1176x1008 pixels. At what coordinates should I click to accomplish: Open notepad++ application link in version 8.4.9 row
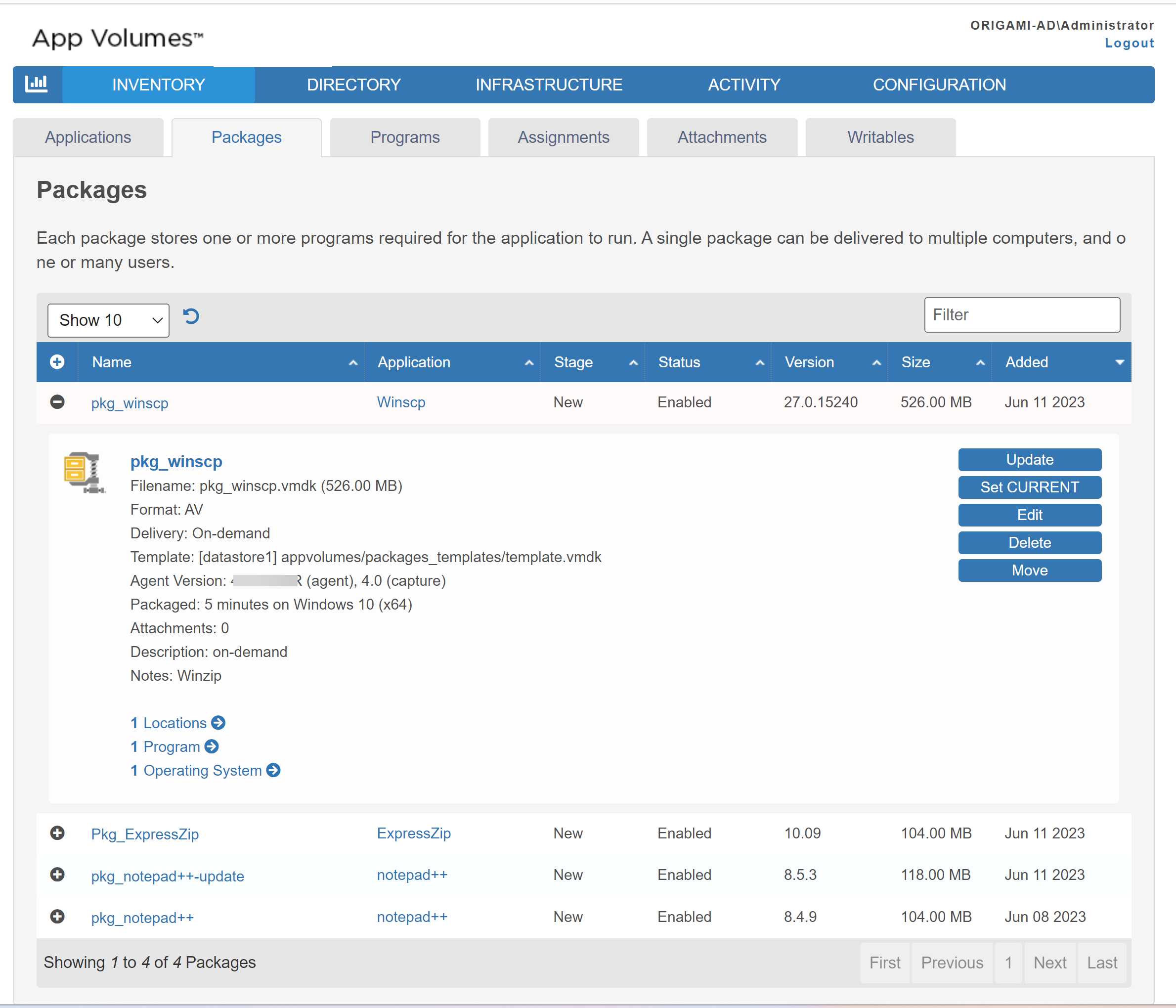[412, 917]
